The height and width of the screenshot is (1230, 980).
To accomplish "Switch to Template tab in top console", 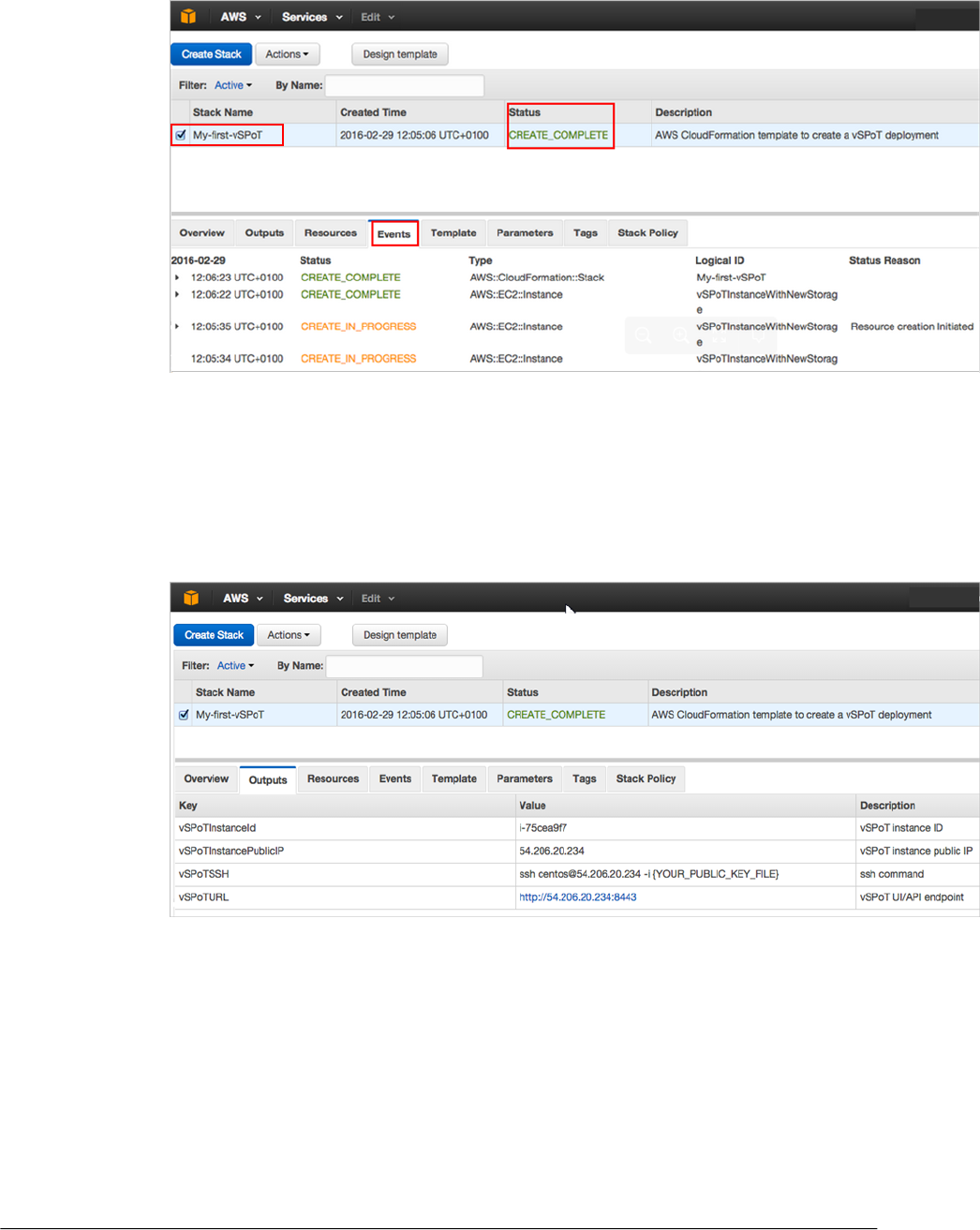I will 453,233.
